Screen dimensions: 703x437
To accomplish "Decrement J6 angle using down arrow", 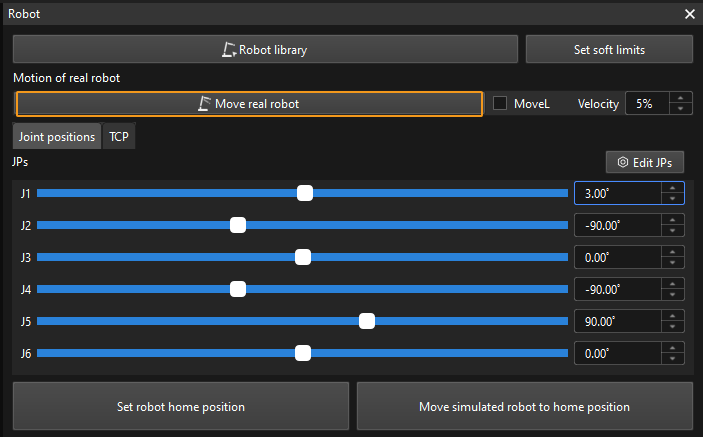I will coord(673,359).
